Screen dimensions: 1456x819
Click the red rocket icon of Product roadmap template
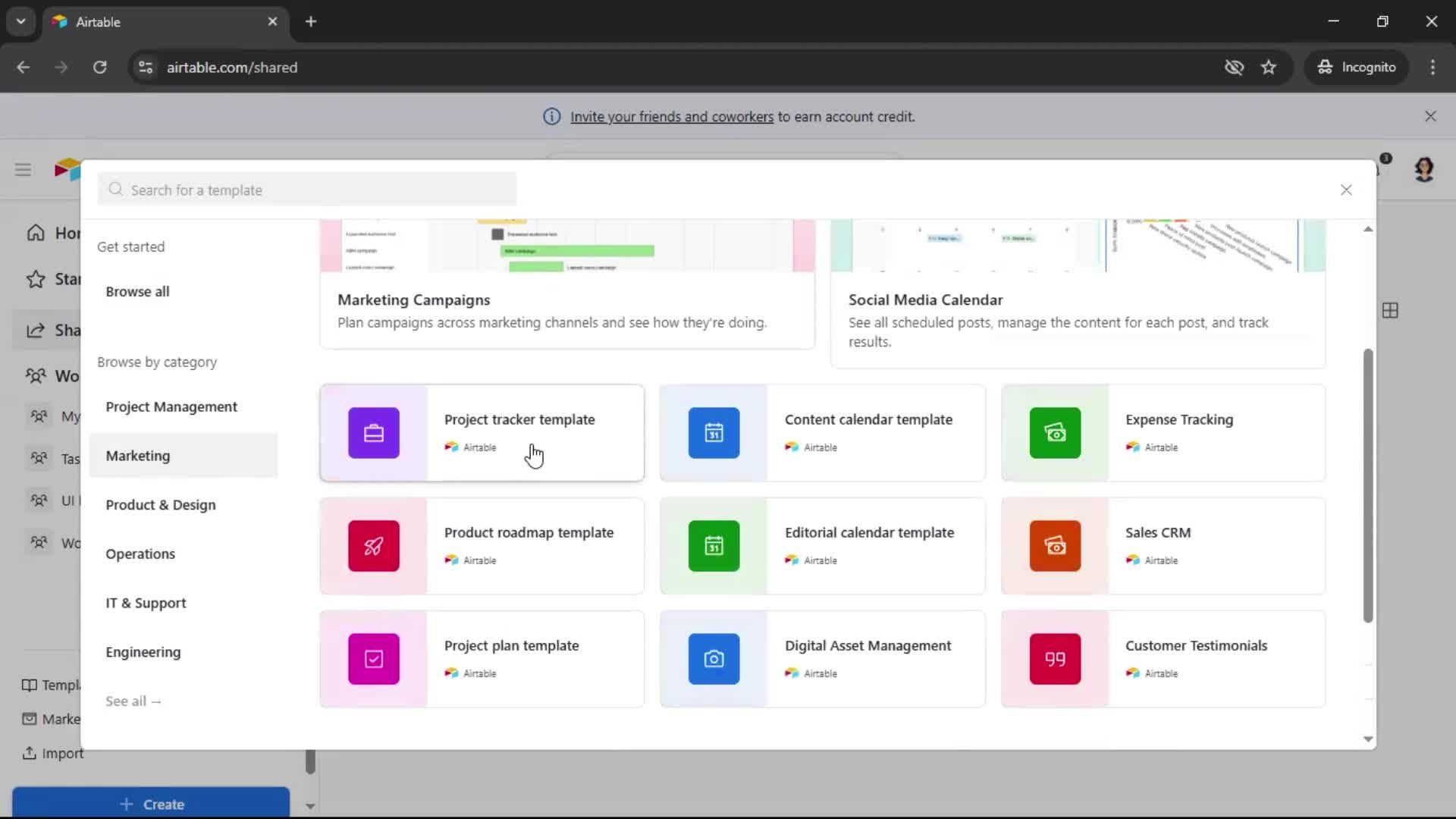point(374,546)
